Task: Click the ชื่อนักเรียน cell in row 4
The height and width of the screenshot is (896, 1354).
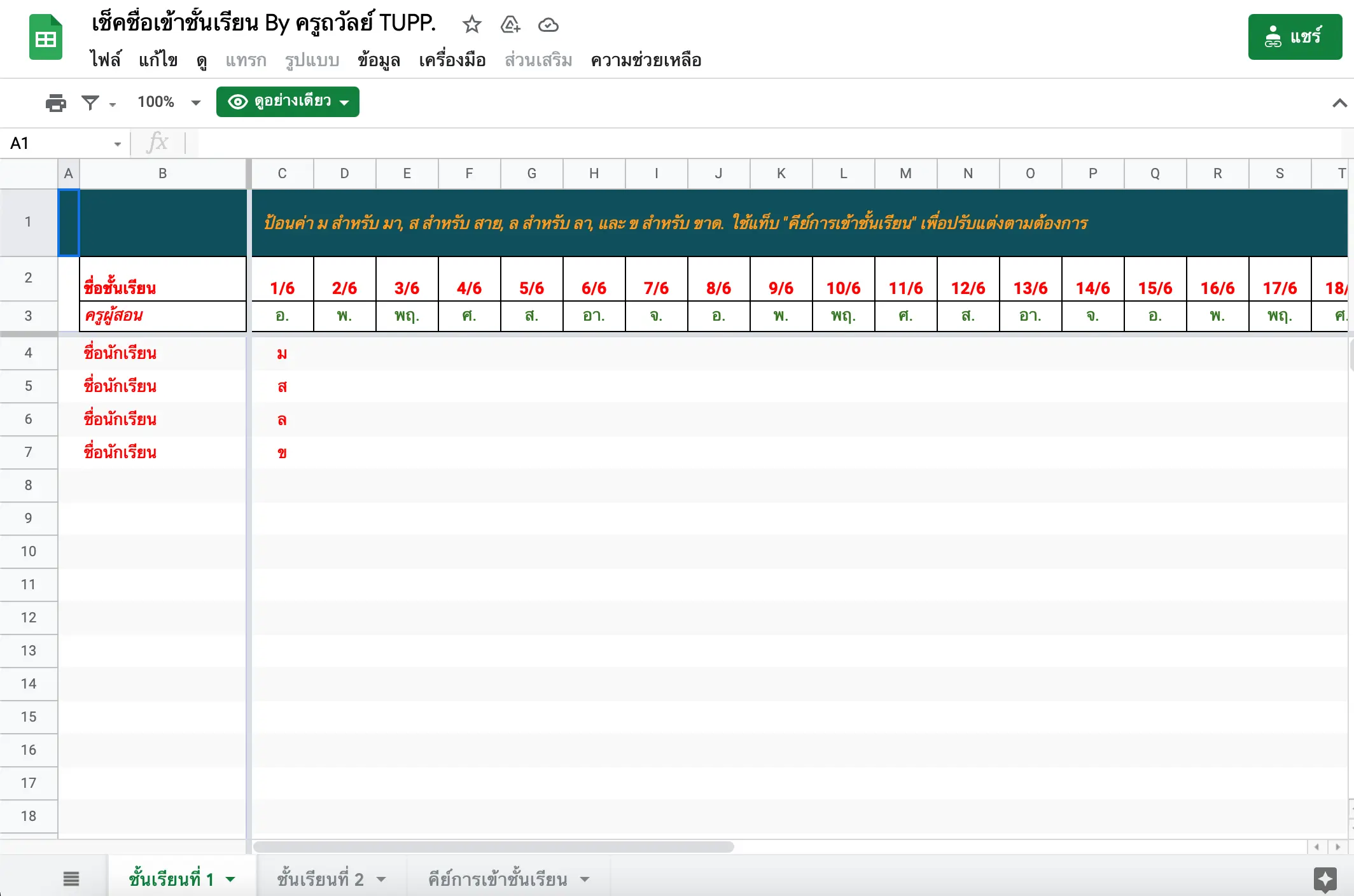Action: pos(163,353)
